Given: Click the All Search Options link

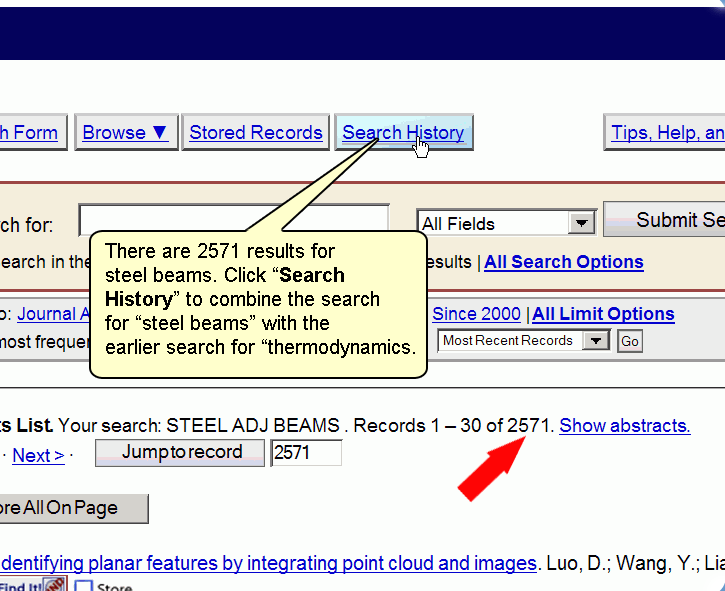Looking at the screenshot, I should click(563, 262).
